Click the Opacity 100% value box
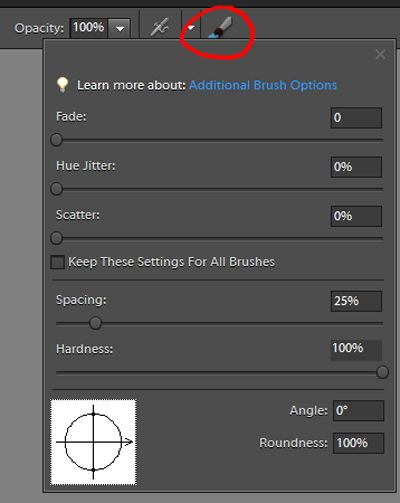400x503 pixels. pyautogui.click(x=89, y=28)
